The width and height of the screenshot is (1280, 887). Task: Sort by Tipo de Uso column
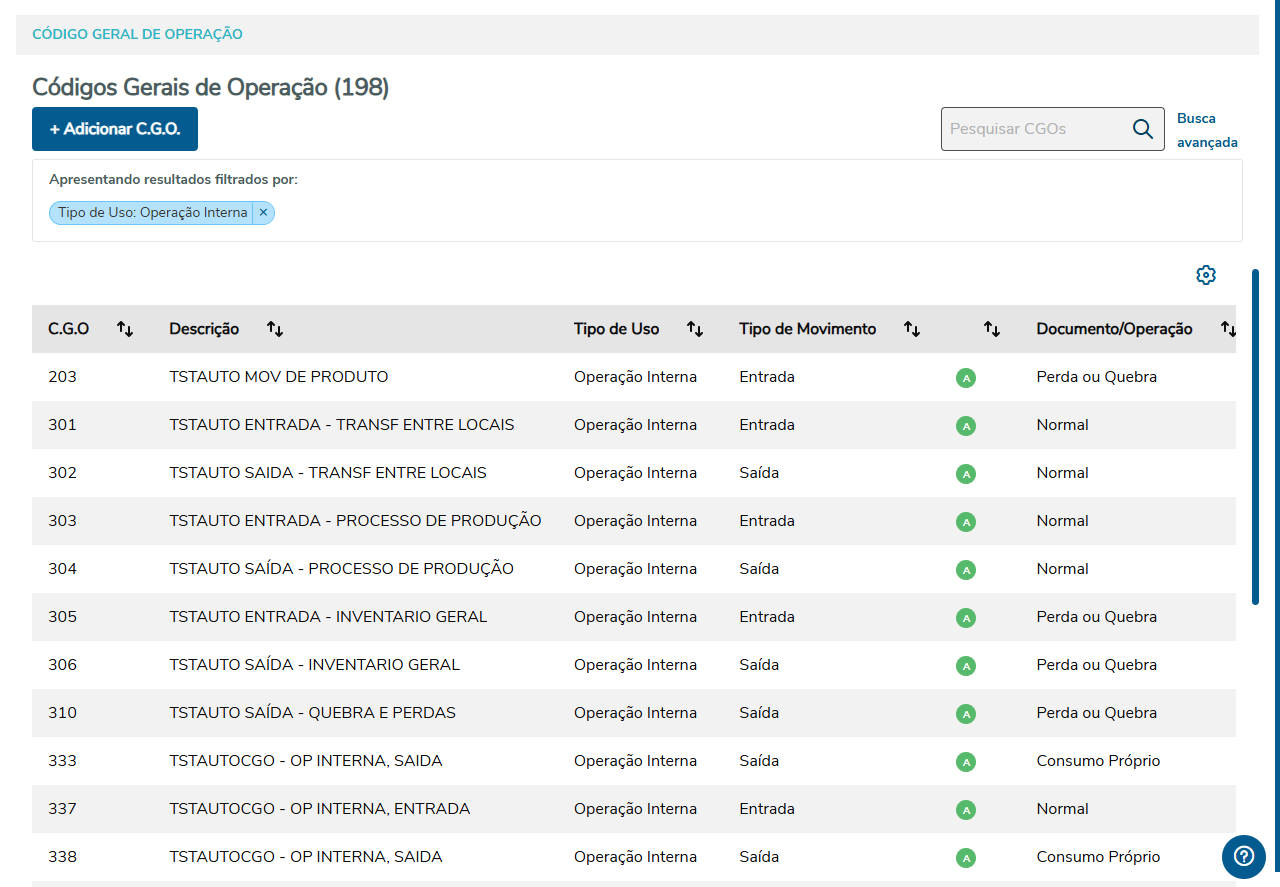click(x=695, y=329)
